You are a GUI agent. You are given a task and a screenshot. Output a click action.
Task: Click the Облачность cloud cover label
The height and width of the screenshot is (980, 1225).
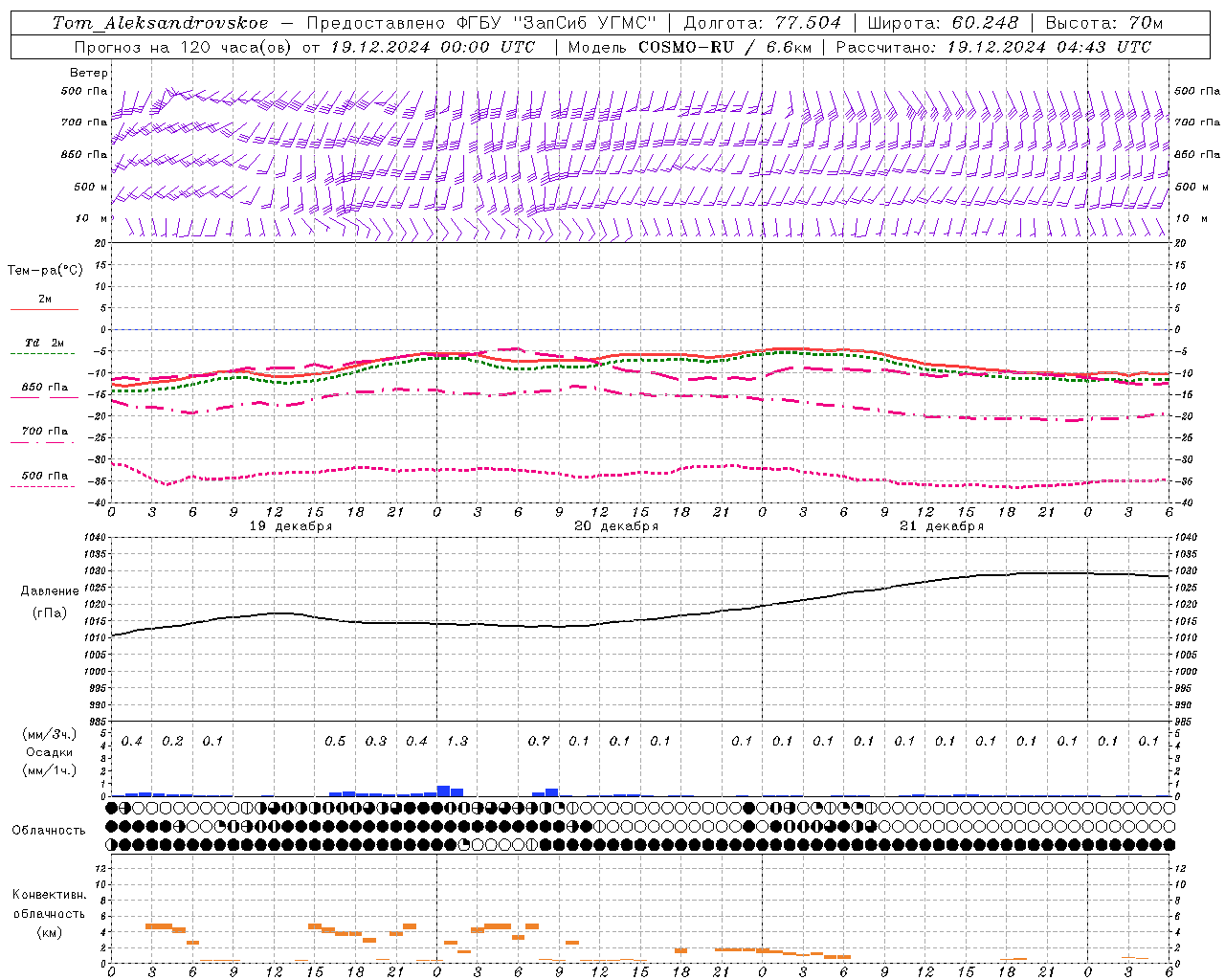[x=49, y=831]
